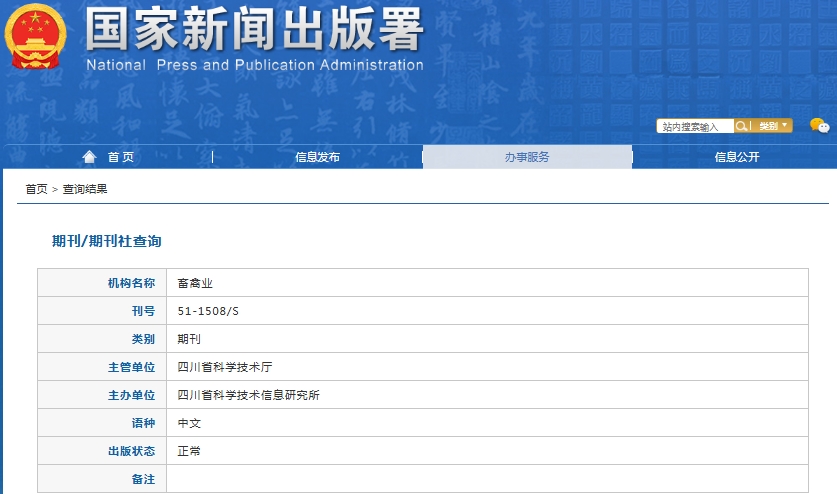Click the magnifier search icon
The height and width of the screenshot is (494, 837).
743,126
